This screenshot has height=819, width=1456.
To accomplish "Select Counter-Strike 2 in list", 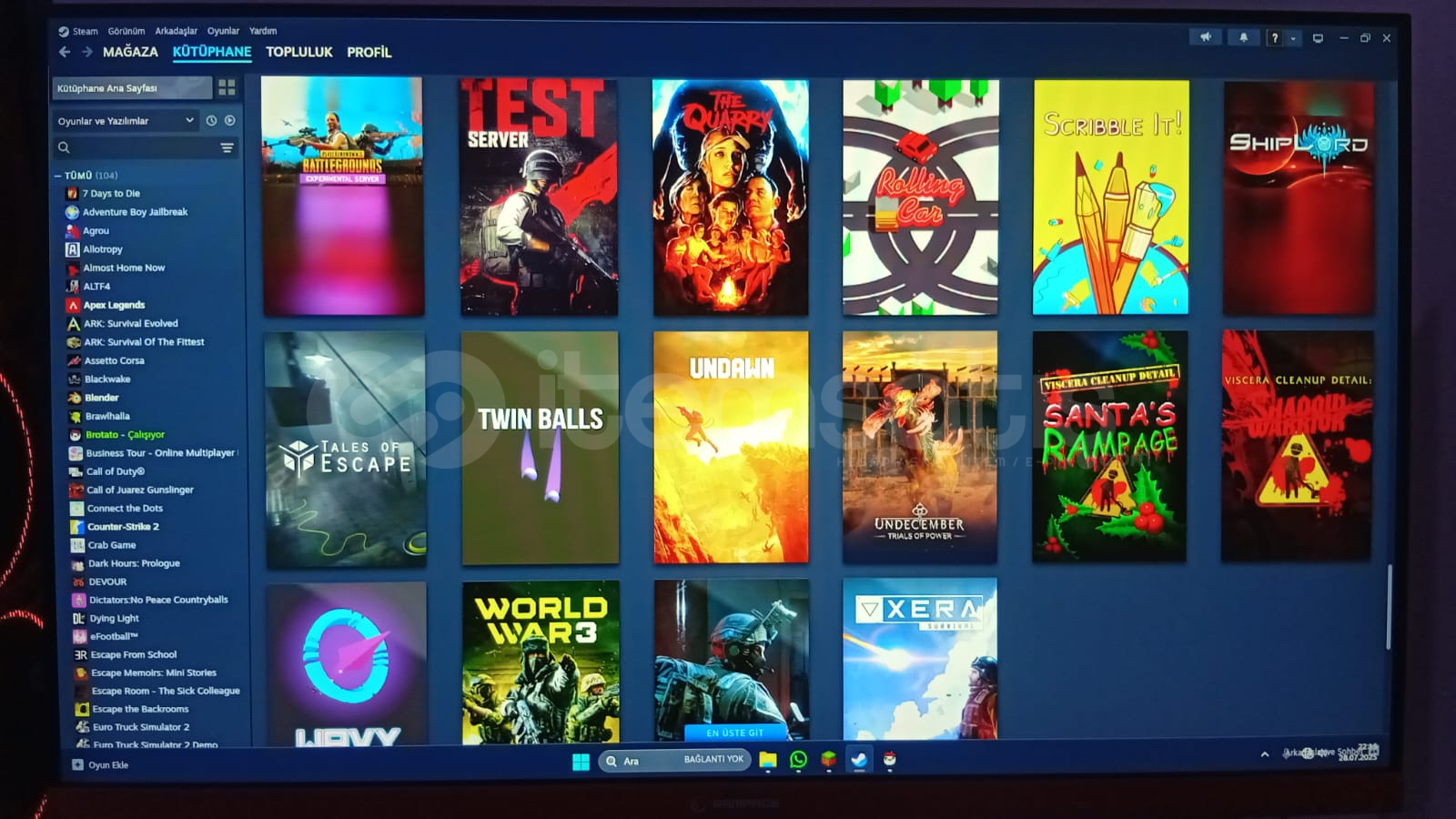I will coord(123,526).
